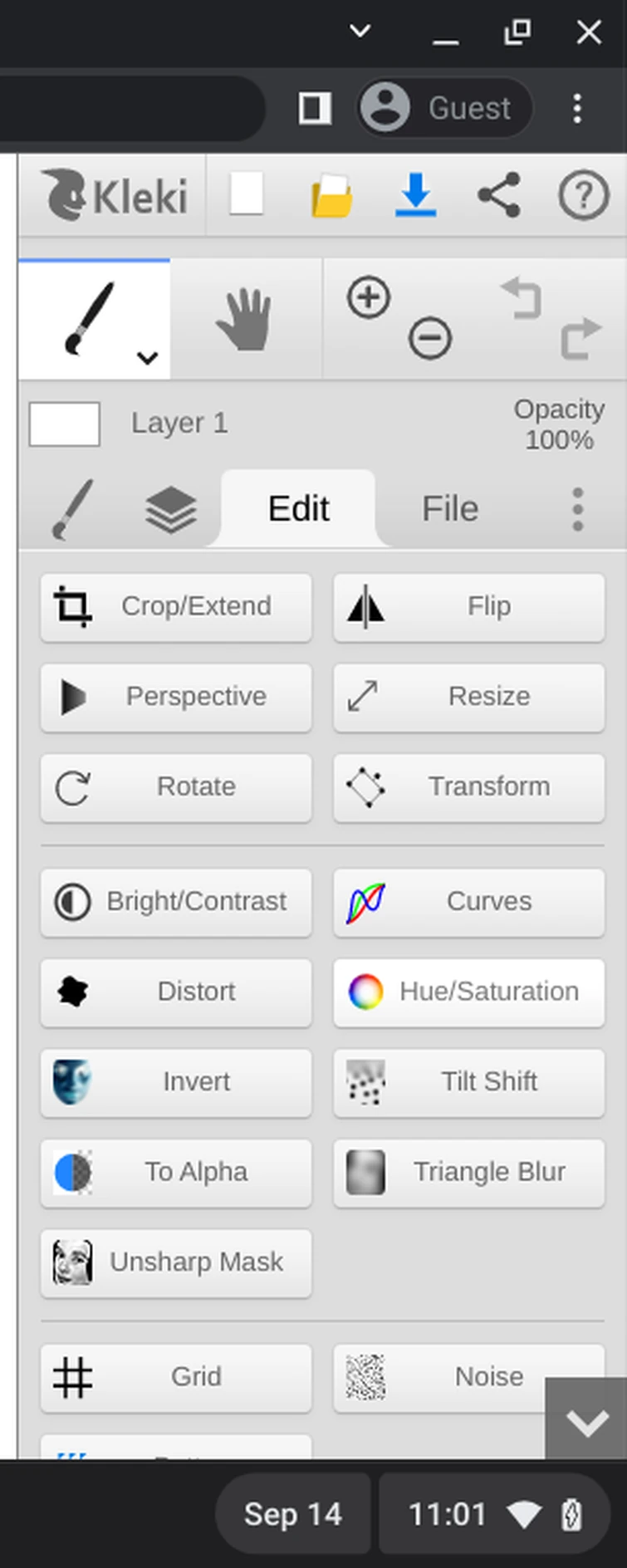Switch to the brush settings tab
This screenshot has height=1568, width=627.
(x=73, y=509)
